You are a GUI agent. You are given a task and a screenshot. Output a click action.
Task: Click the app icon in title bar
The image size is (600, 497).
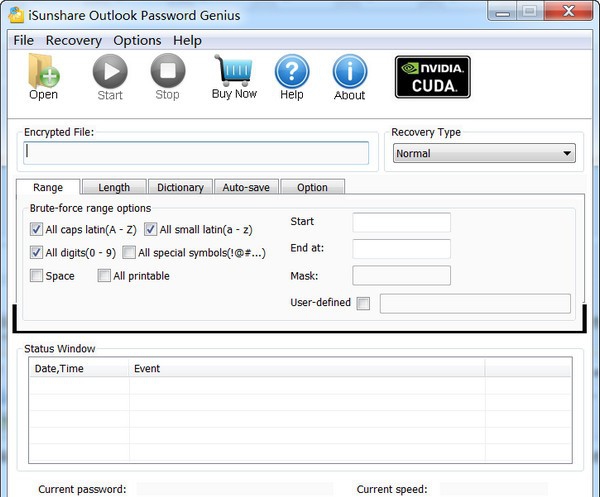click(x=16, y=13)
